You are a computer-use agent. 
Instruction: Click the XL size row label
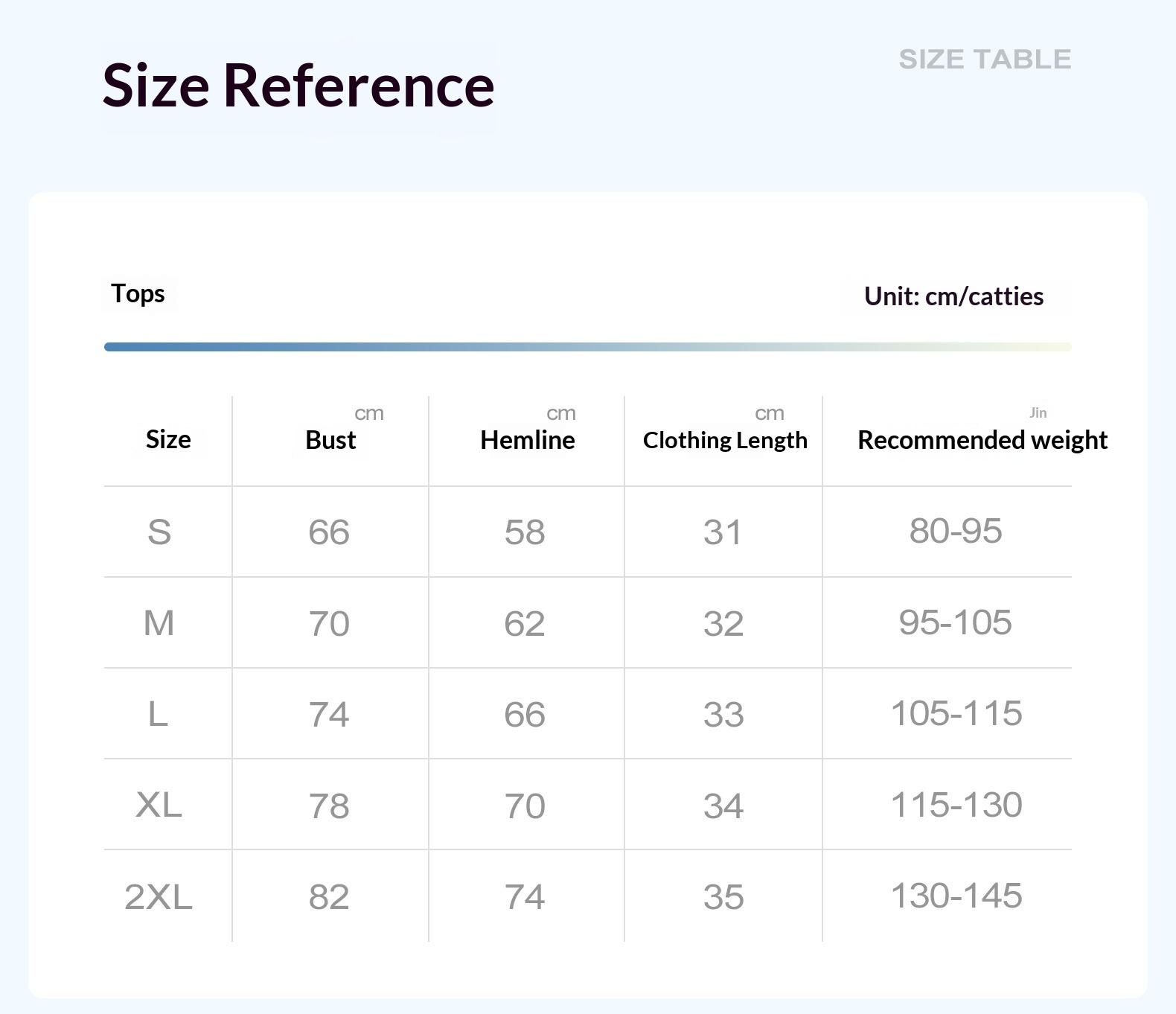pyautogui.click(x=159, y=805)
